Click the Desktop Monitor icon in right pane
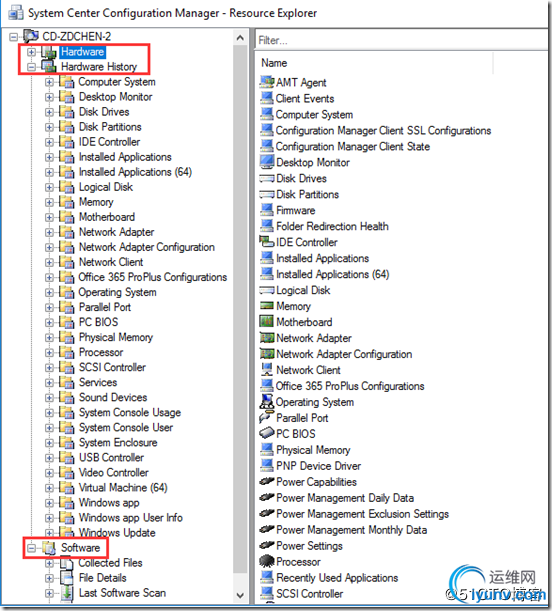The image size is (552, 611). point(267,162)
